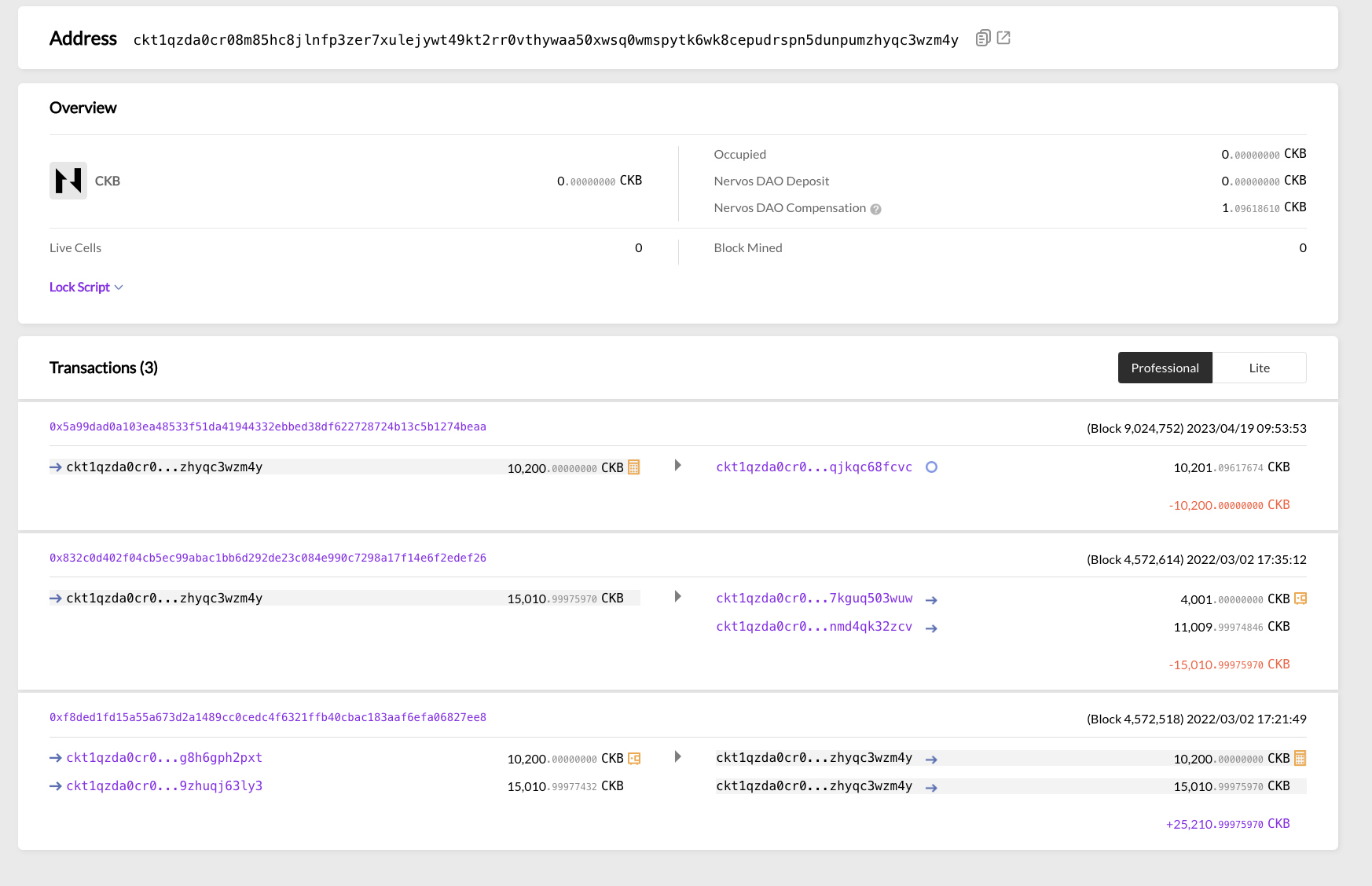Copy the address using the copy icon
Screen dimensions: 1372x886
click(x=982, y=37)
